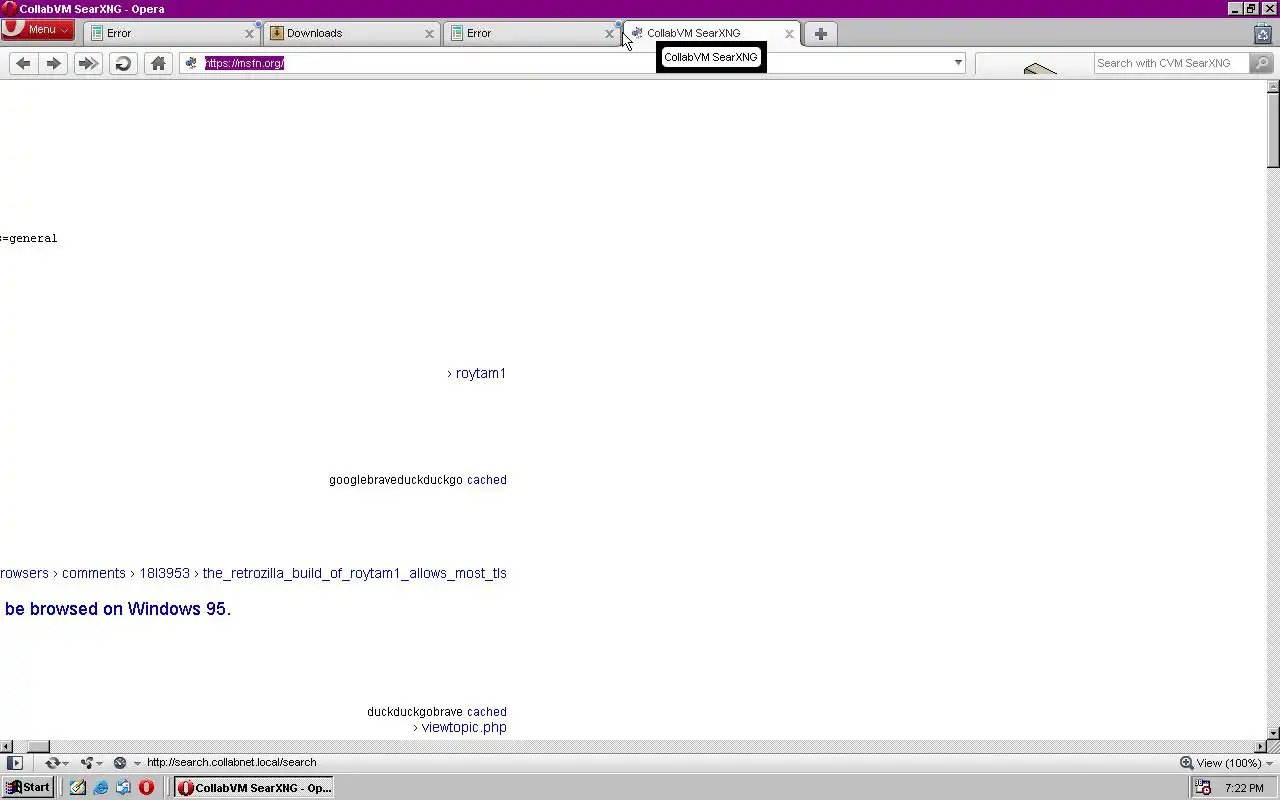Click the system tray scheduler icon
The width and height of the screenshot is (1280, 800).
1203,787
